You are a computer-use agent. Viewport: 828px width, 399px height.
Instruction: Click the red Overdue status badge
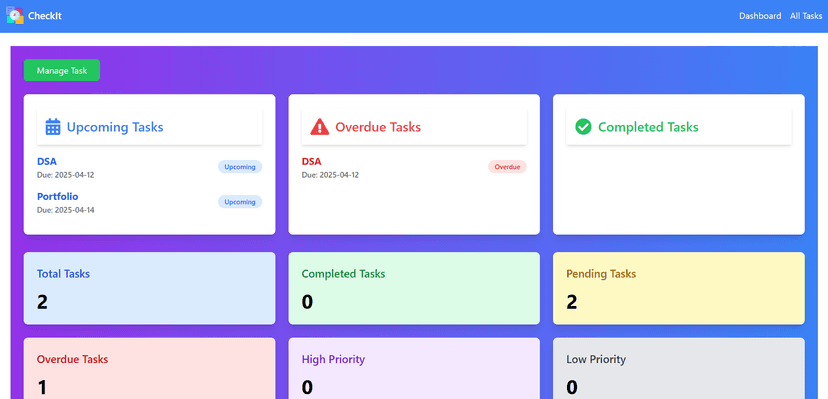507,167
